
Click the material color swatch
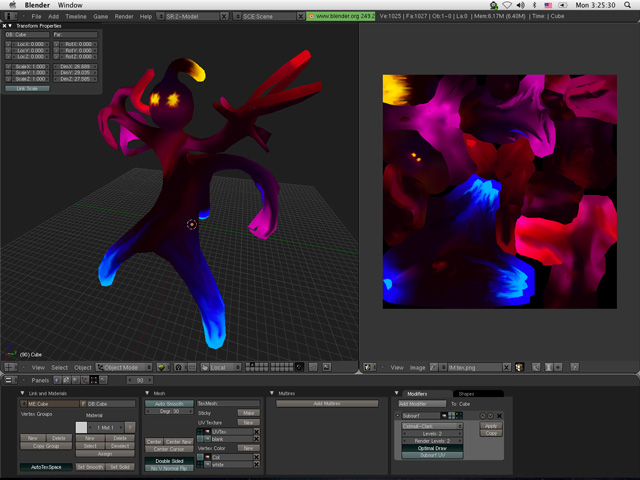81,427
